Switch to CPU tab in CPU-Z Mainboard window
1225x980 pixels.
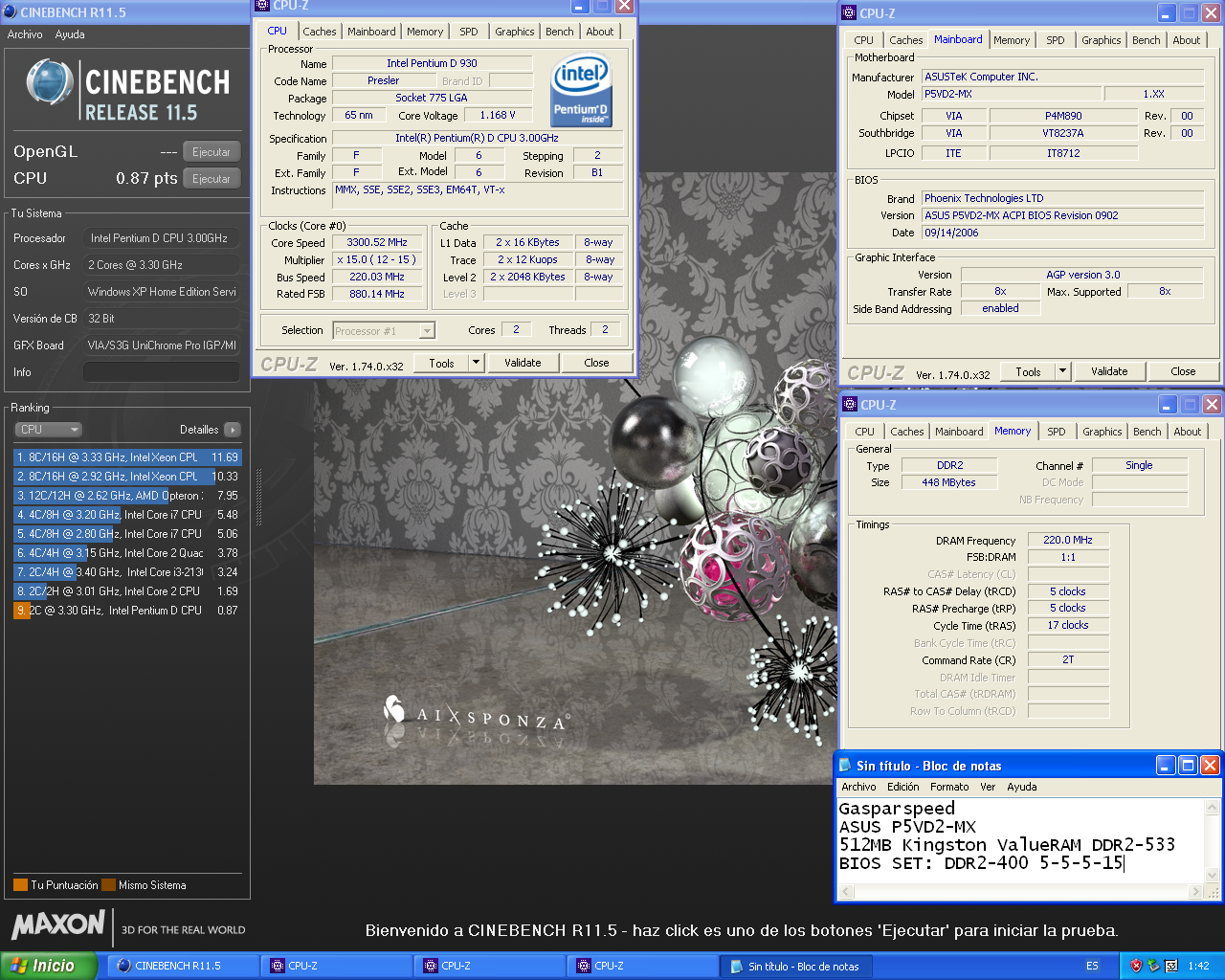863,40
